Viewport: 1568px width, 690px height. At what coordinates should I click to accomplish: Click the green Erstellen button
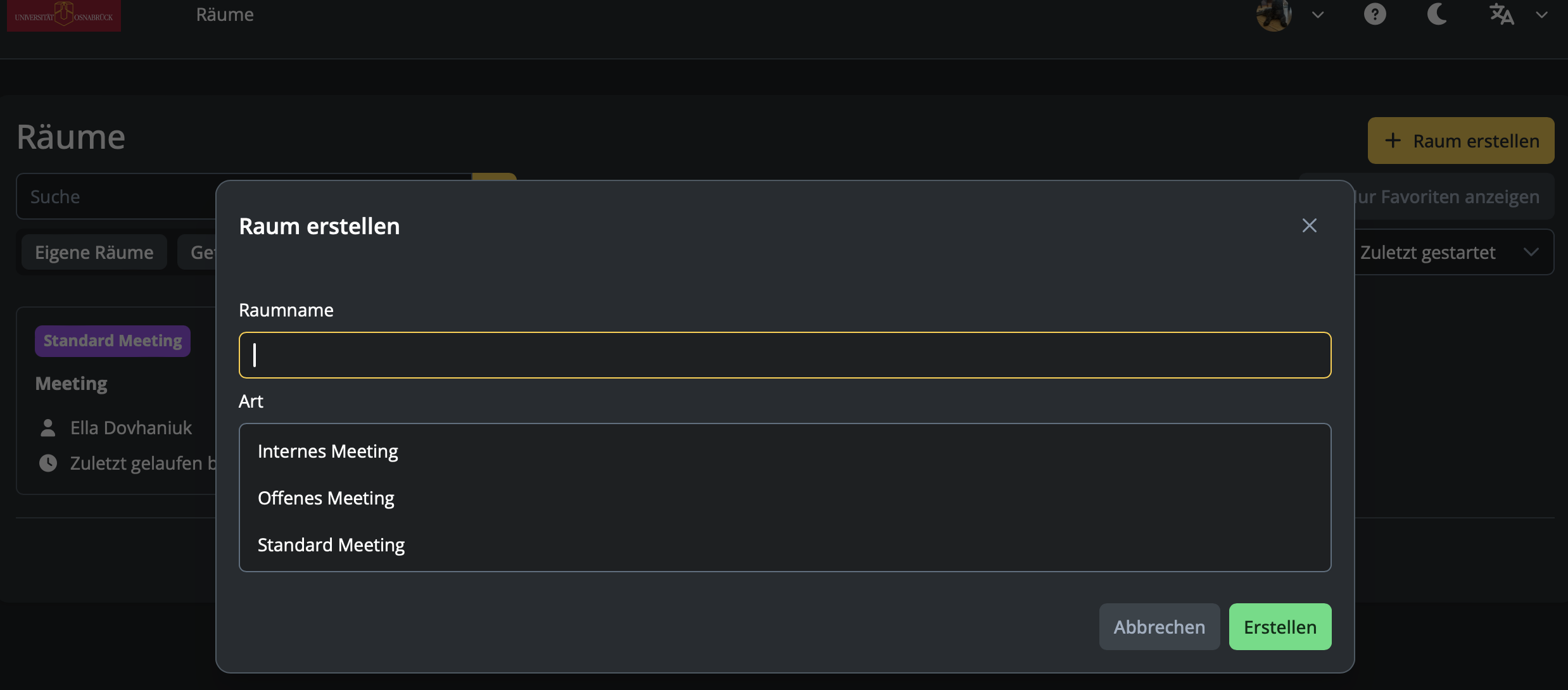[x=1280, y=627]
